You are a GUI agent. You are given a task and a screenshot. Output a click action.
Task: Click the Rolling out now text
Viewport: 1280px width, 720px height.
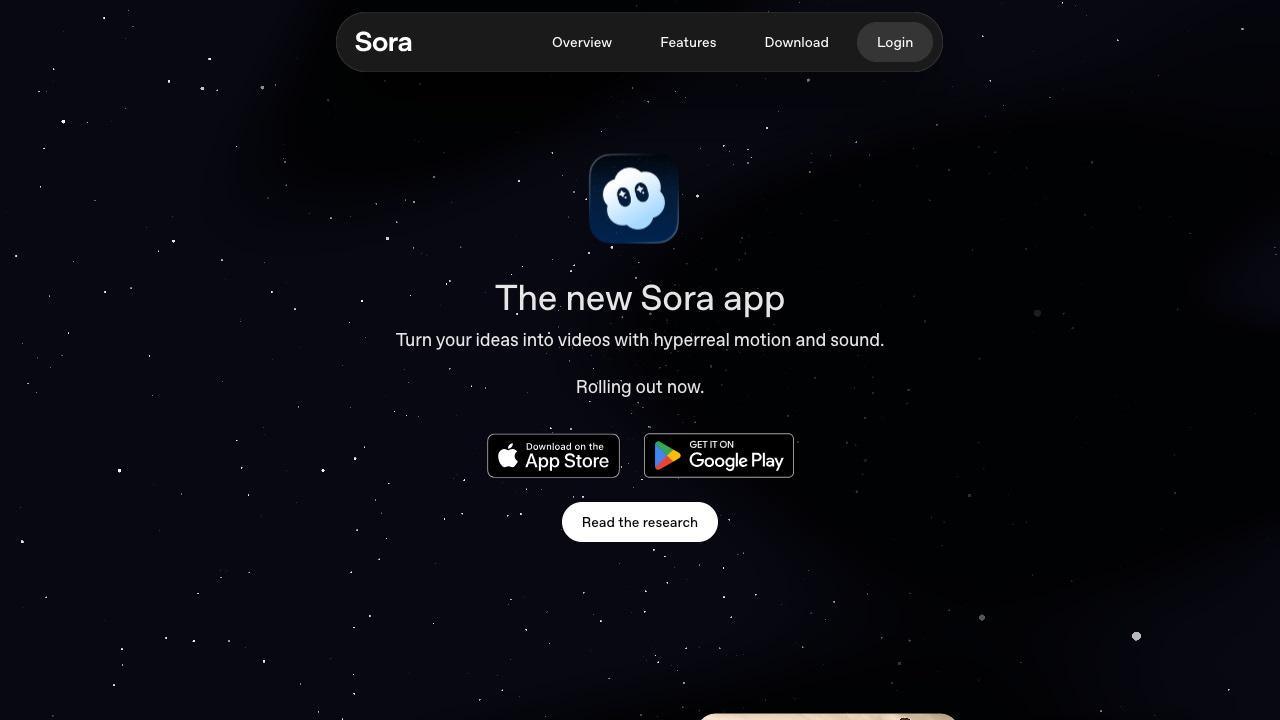point(640,387)
